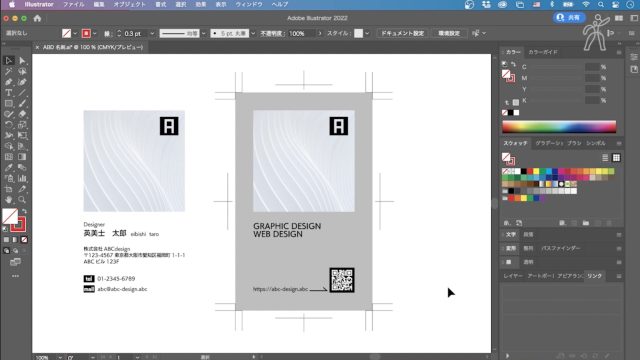Image resolution: width=640 pixels, height=360 pixels.
Task: Select the Paintbrush tool
Action: 22,103
